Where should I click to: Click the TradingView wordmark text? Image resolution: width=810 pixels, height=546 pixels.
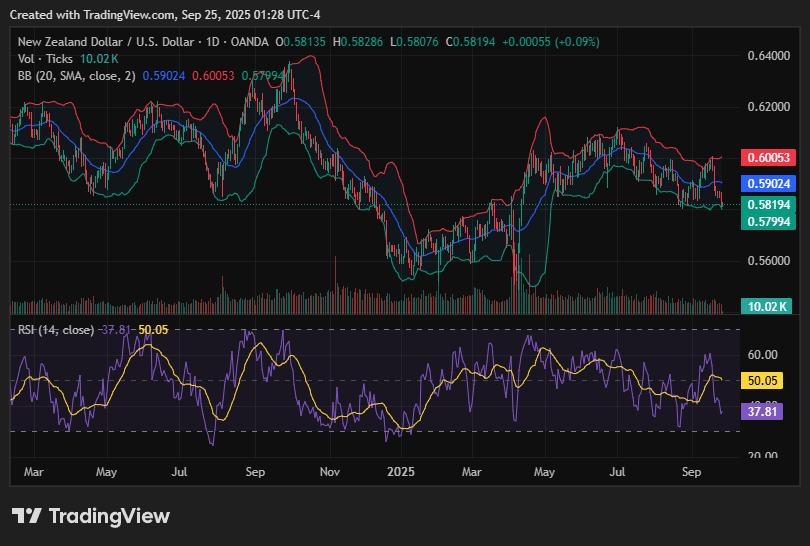pyautogui.click(x=110, y=516)
